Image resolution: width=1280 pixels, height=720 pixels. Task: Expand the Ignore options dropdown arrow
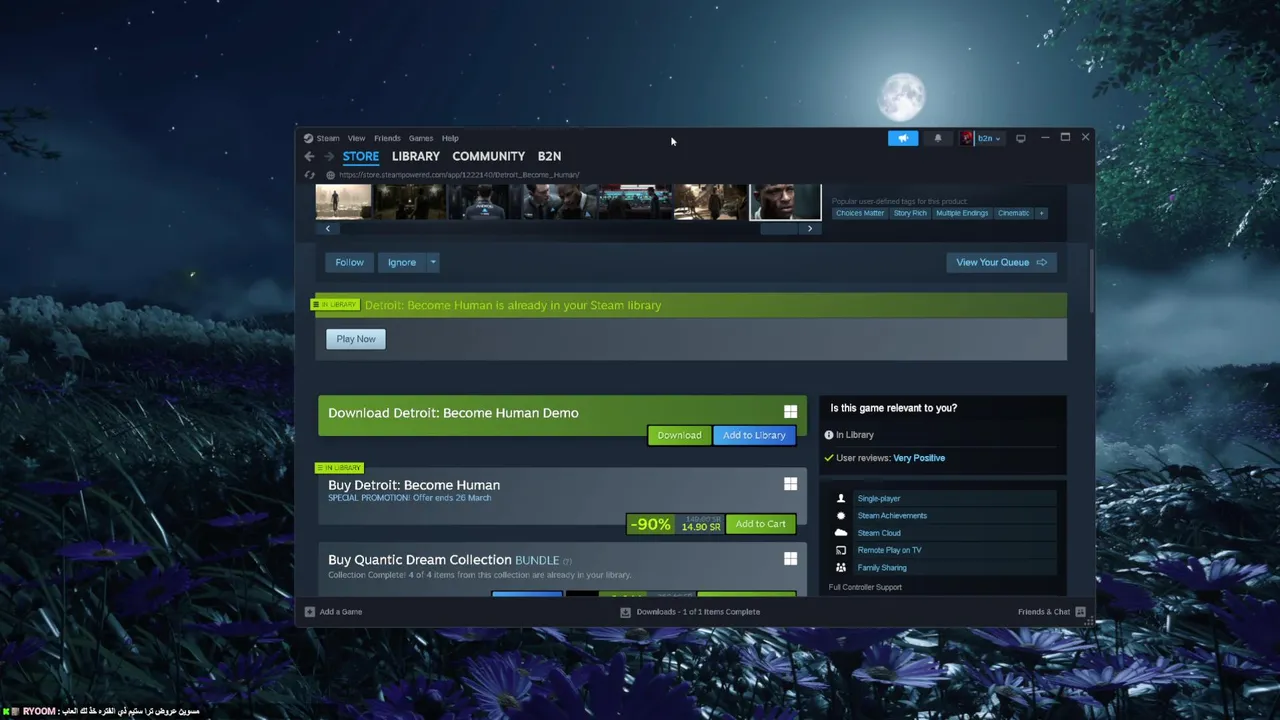(x=433, y=262)
